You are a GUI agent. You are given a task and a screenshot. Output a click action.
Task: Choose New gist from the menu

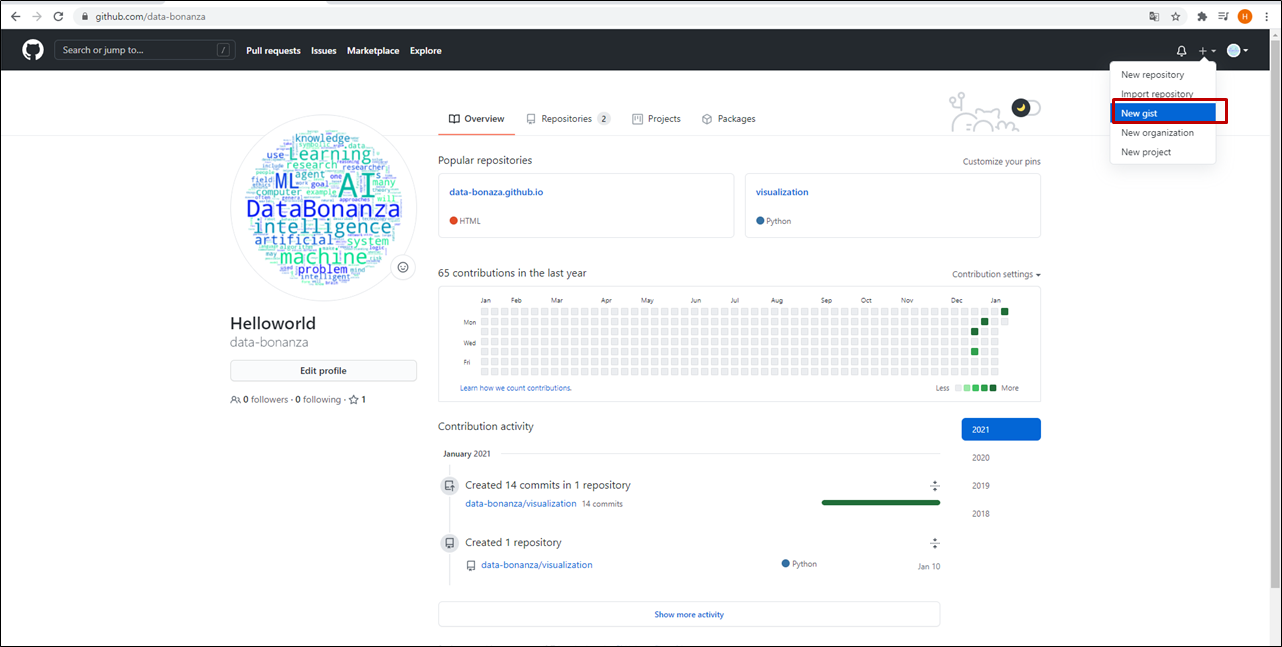[1163, 113]
